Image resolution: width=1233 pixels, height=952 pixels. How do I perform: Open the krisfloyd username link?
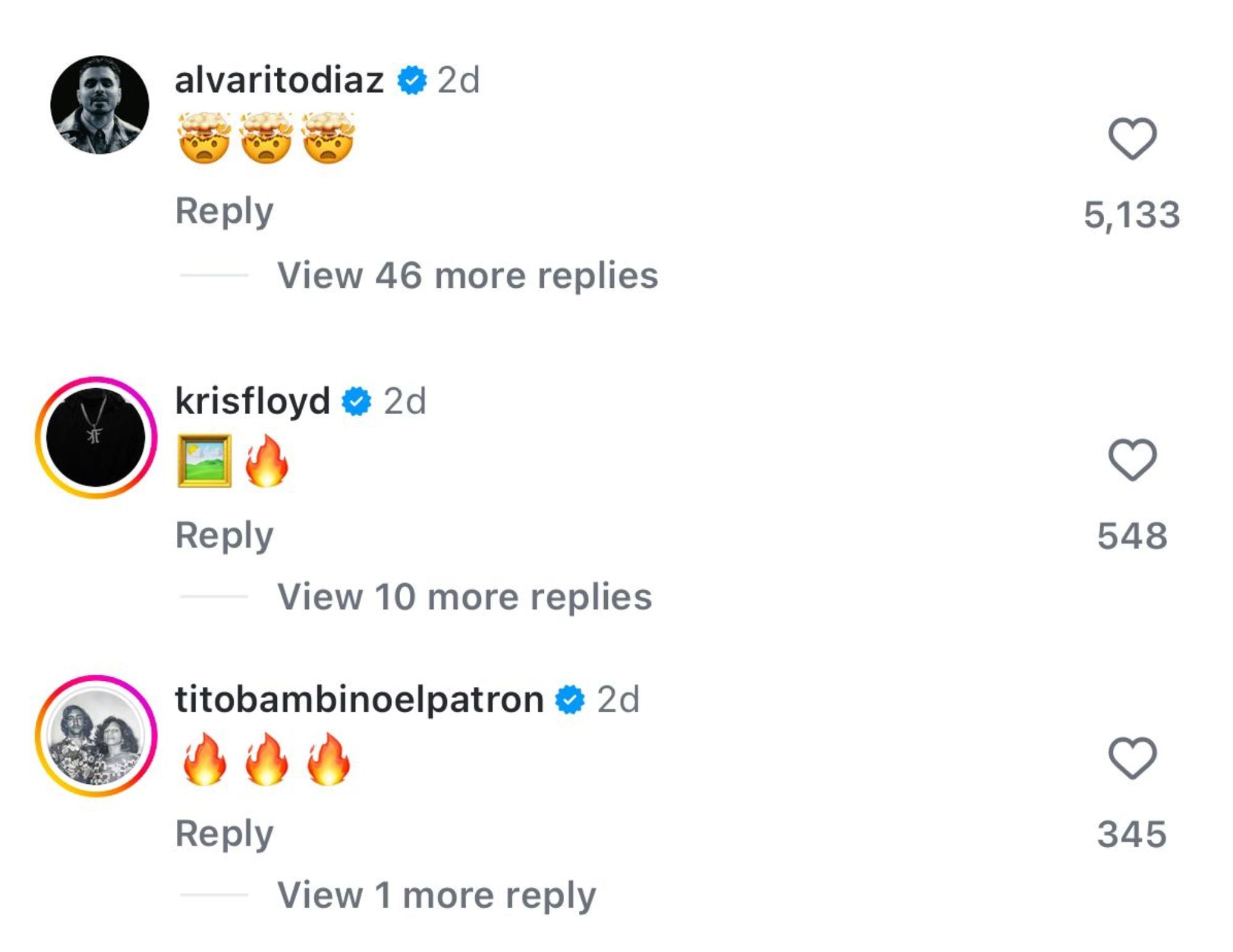click(253, 401)
